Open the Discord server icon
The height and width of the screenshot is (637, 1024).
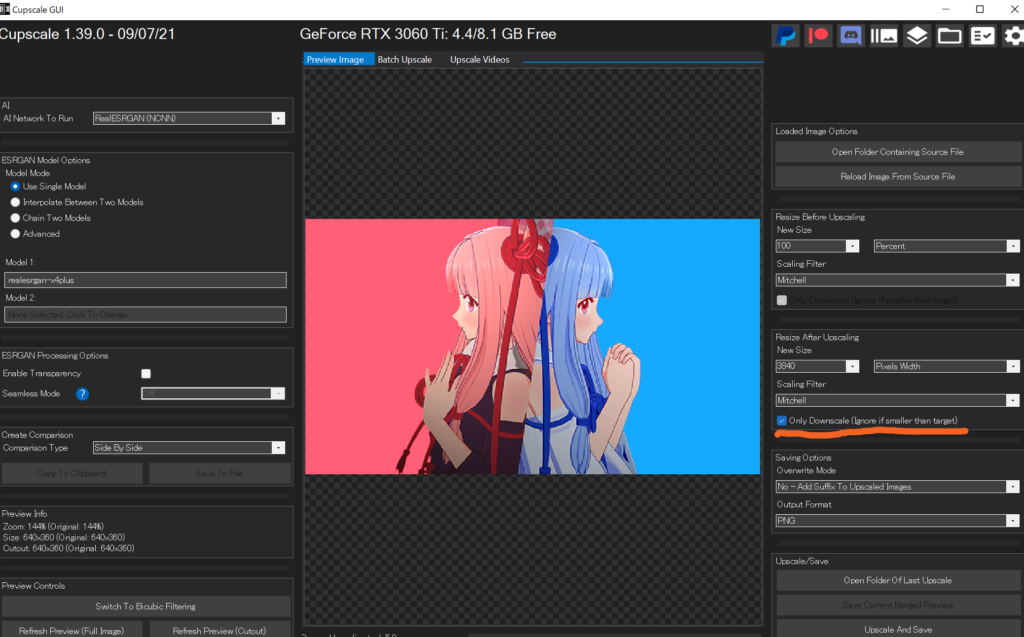pyautogui.click(x=852, y=36)
